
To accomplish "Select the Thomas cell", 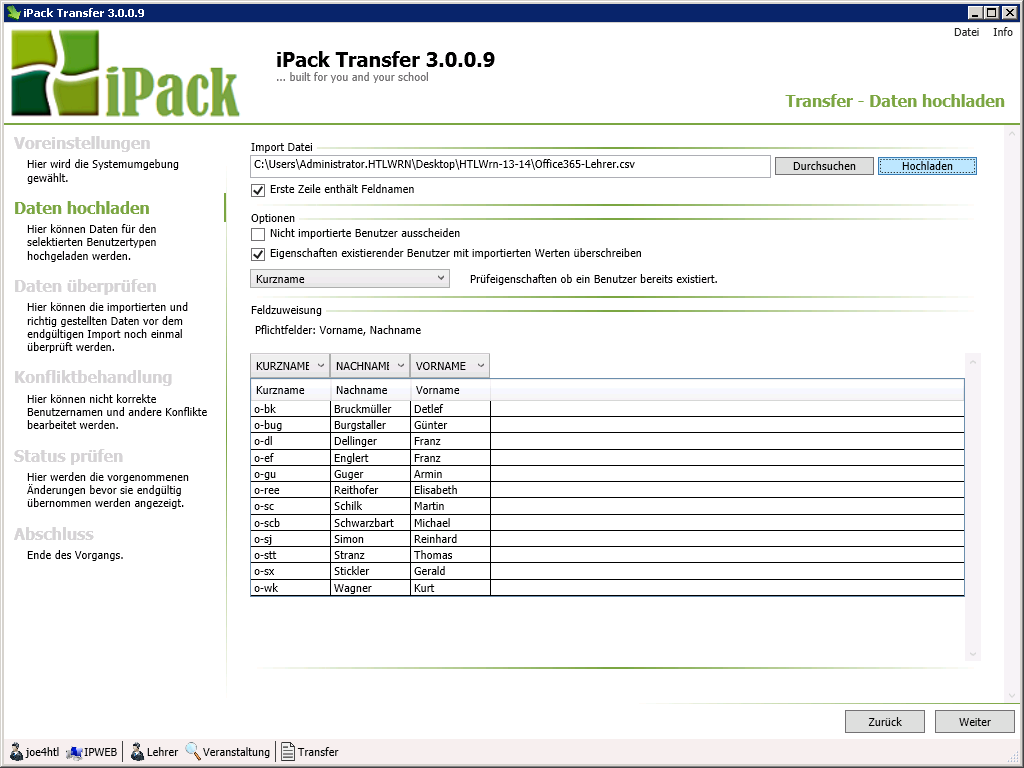I will tap(451, 555).
